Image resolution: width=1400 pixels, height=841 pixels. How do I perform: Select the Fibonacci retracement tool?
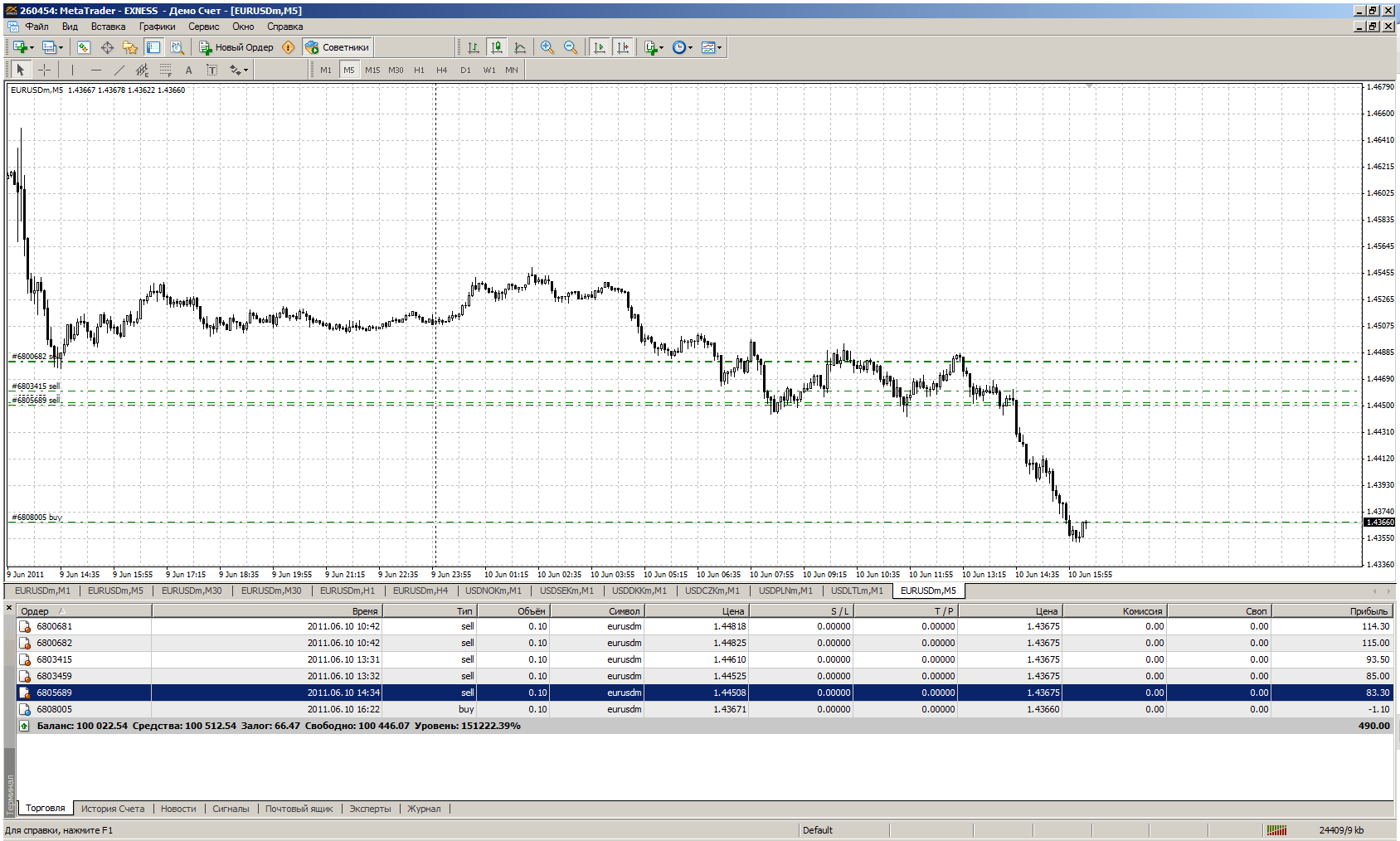(x=165, y=70)
